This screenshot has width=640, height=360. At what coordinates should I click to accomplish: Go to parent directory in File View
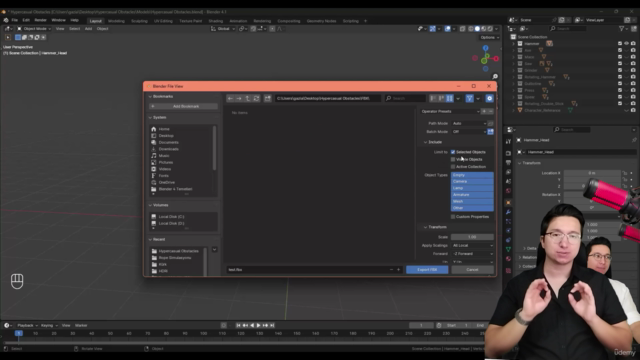247,98
